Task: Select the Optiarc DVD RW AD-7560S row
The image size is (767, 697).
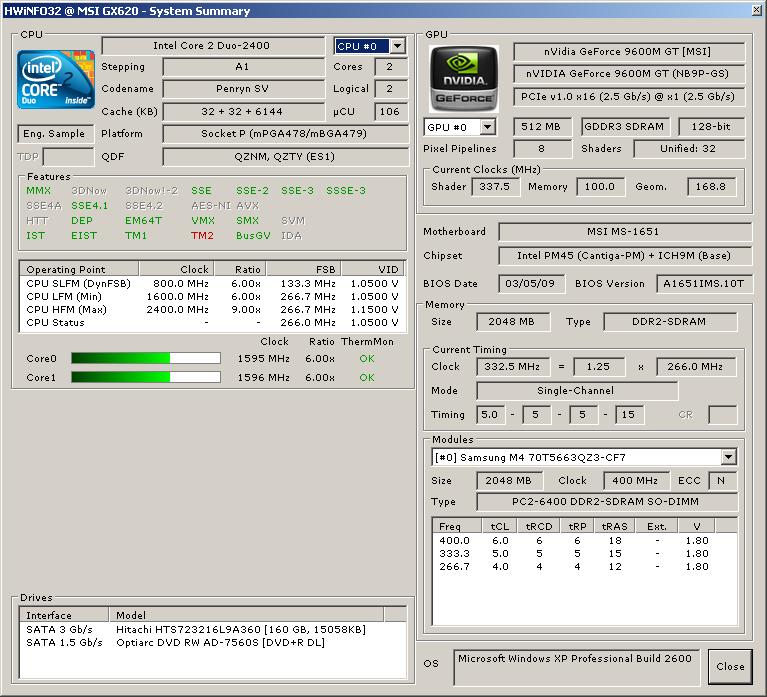Action: click(x=213, y=643)
